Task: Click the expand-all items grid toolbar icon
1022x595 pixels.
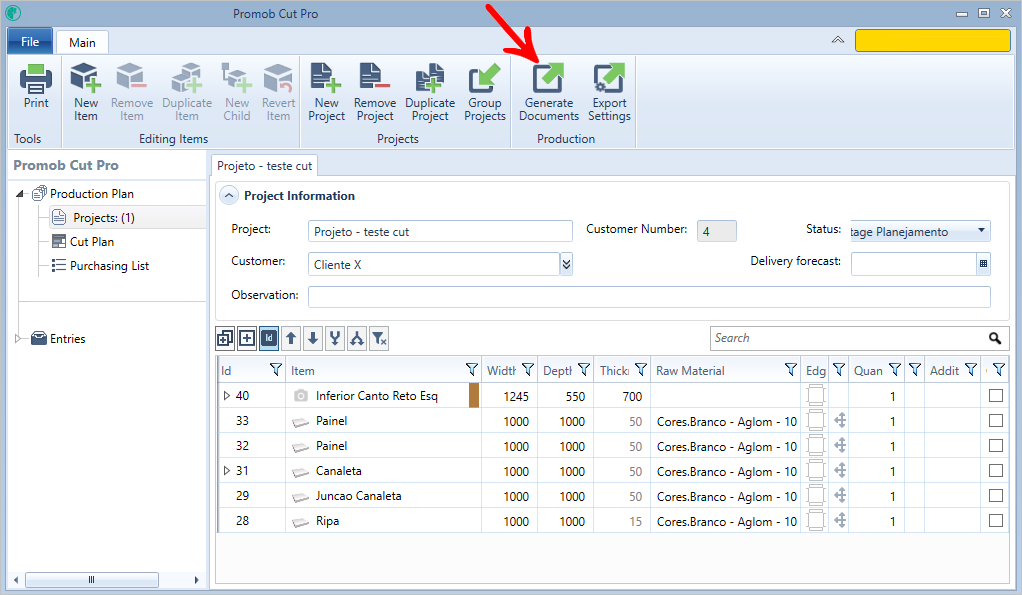Action: 225,338
